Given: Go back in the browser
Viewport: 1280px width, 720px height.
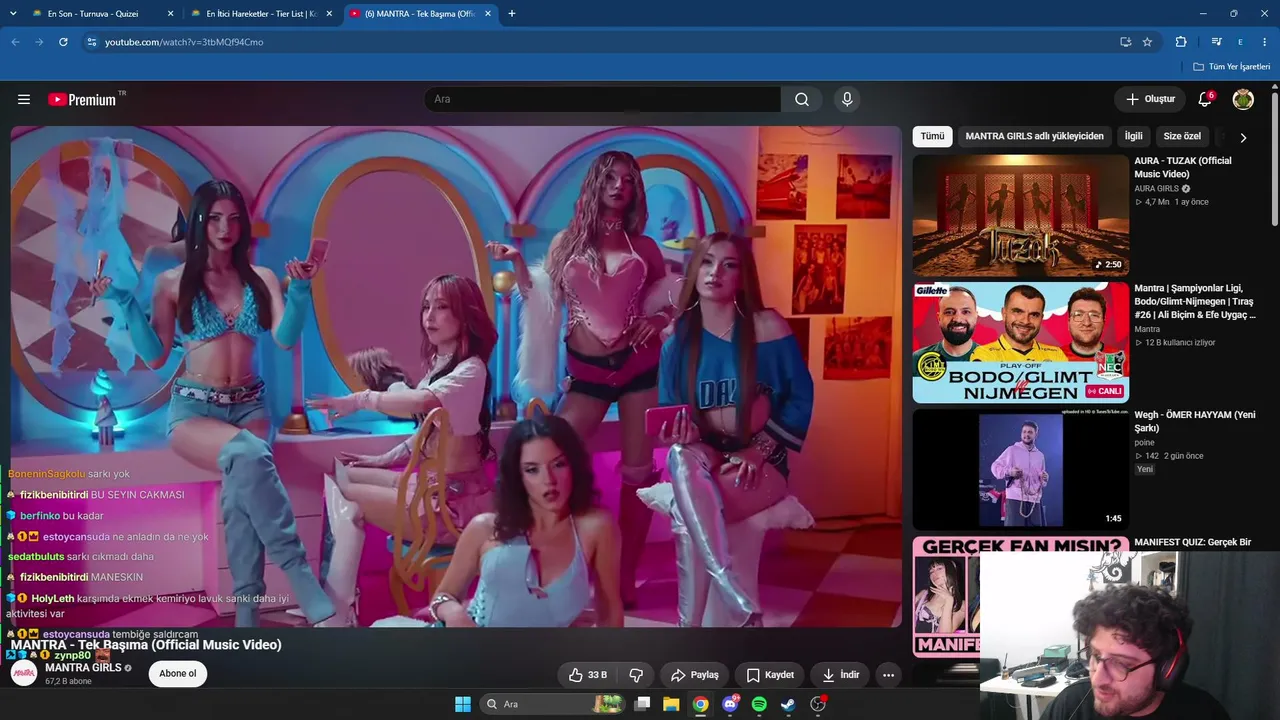Looking at the screenshot, I should (15, 42).
